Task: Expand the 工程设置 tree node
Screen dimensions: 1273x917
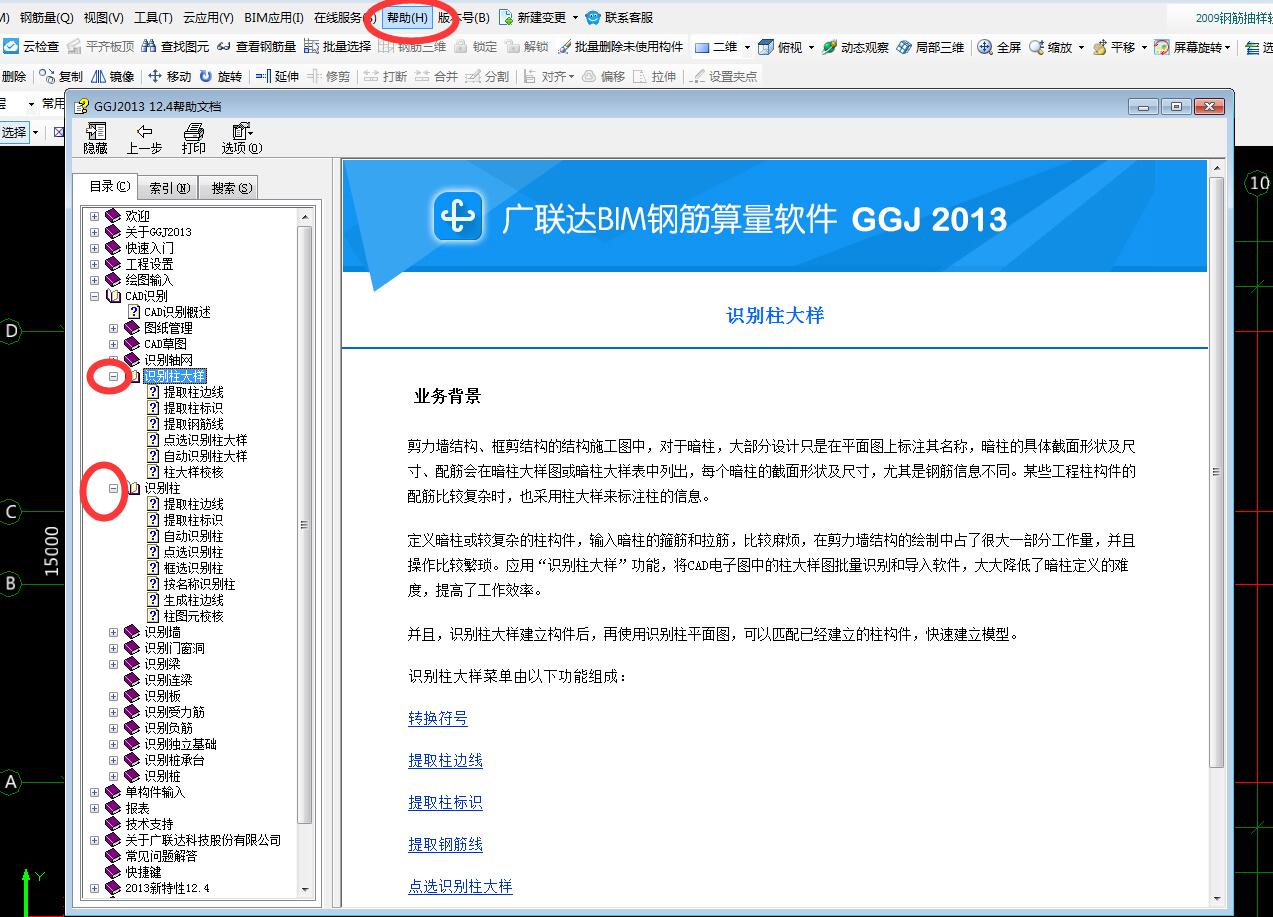Action: [x=95, y=264]
